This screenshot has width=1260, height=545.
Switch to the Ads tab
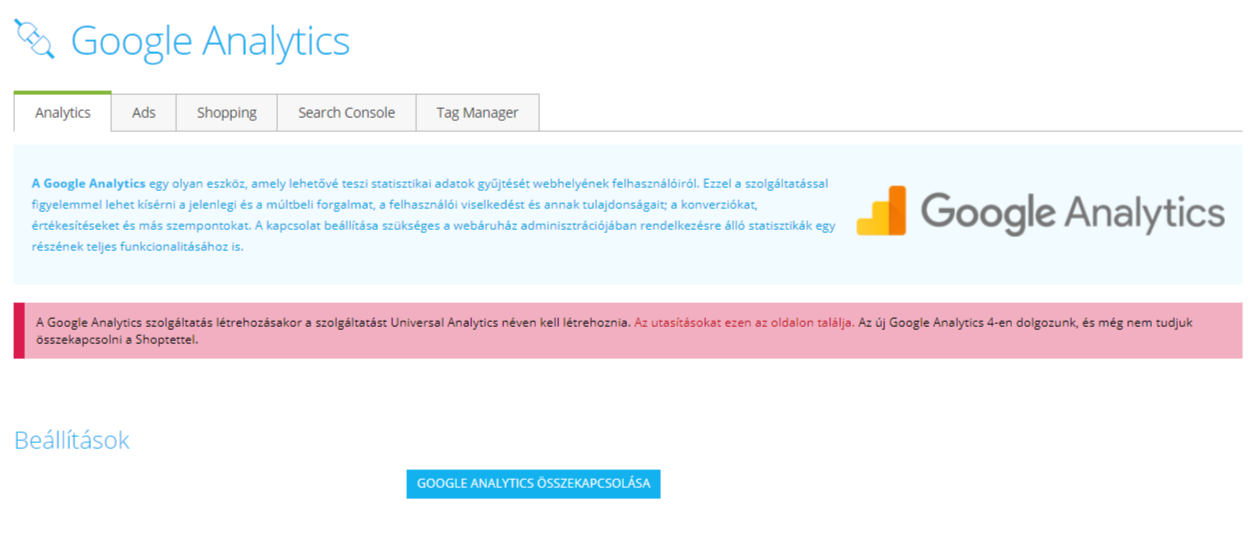pyautogui.click(x=144, y=112)
